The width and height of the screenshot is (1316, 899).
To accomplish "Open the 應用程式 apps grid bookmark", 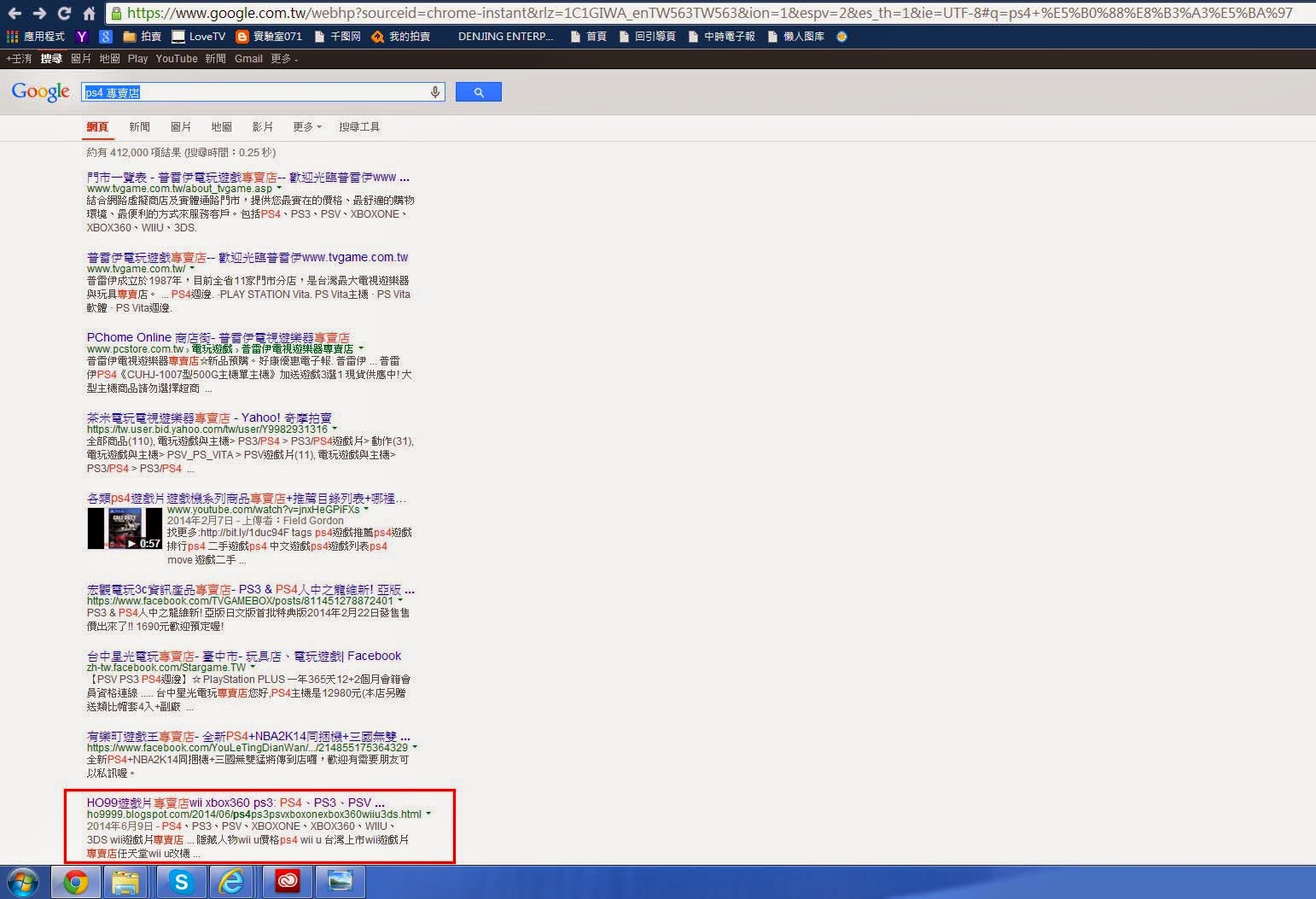I will (36, 37).
